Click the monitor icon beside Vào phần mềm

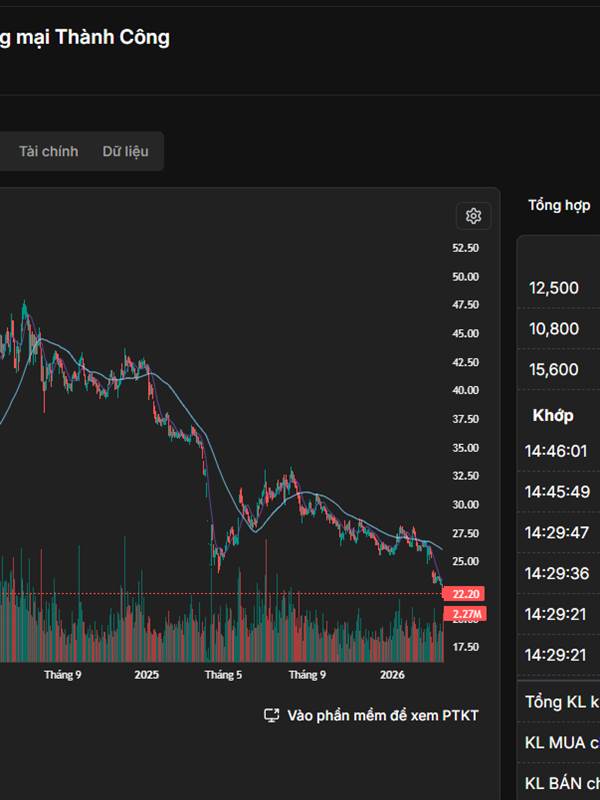pyautogui.click(x=271, y=715)
